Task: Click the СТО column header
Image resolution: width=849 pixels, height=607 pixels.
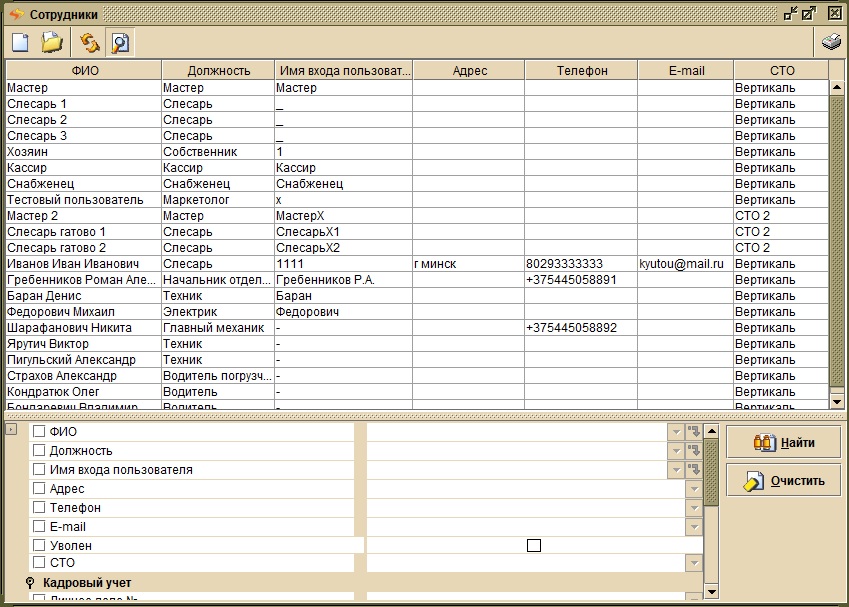Action: point(781,70)
